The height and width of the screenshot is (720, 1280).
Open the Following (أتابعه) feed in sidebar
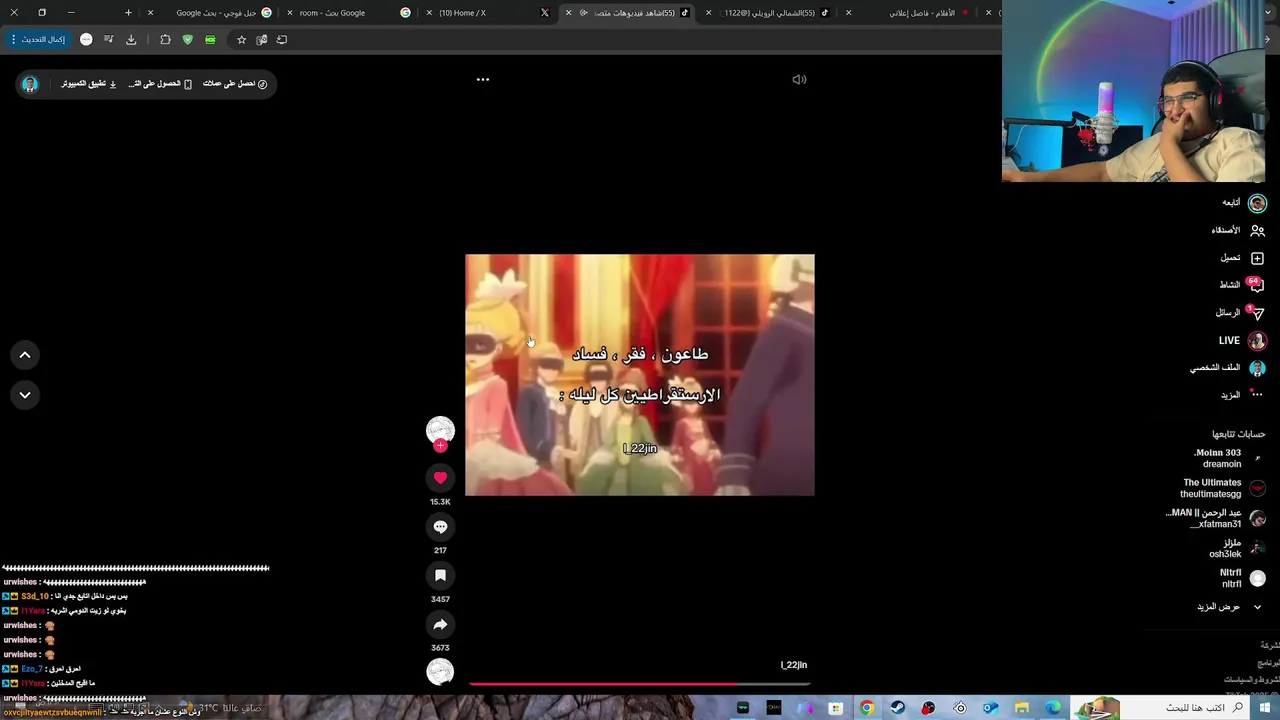(1244, 203)
